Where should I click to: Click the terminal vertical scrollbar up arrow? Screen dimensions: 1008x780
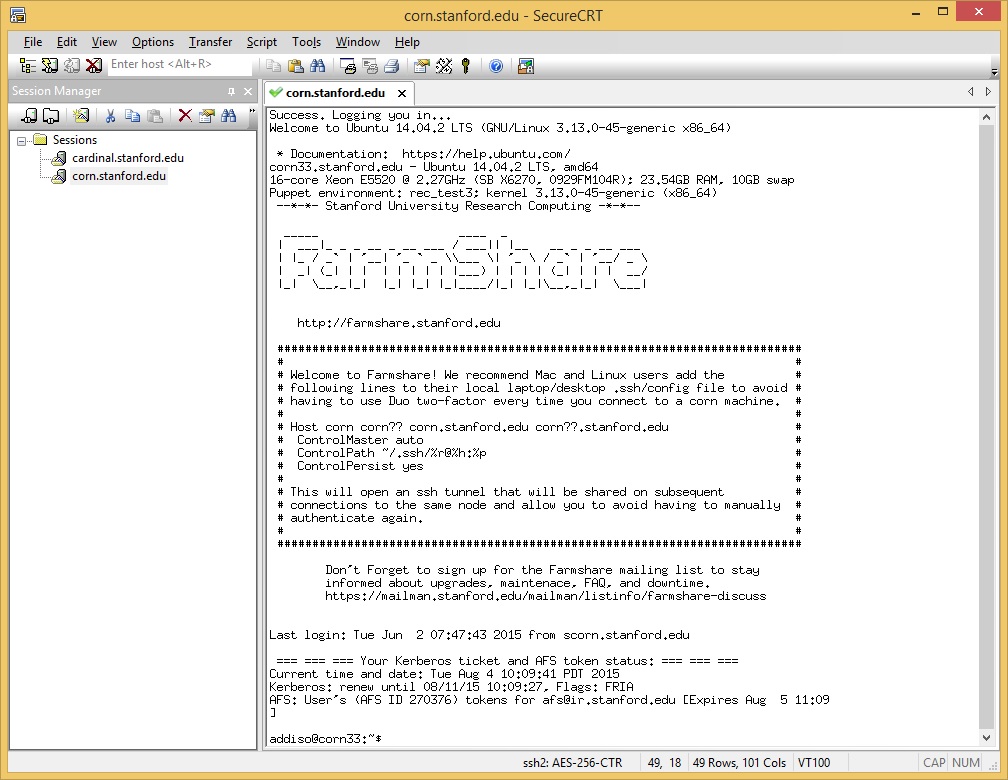tap(988, 116)
